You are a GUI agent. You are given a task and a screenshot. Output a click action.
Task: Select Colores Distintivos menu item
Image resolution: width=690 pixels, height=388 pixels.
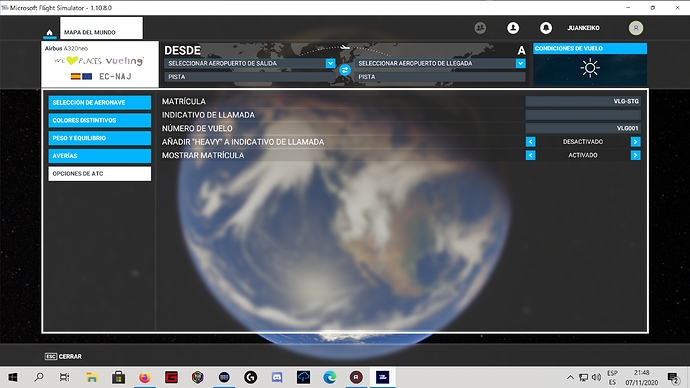[99, 120]
